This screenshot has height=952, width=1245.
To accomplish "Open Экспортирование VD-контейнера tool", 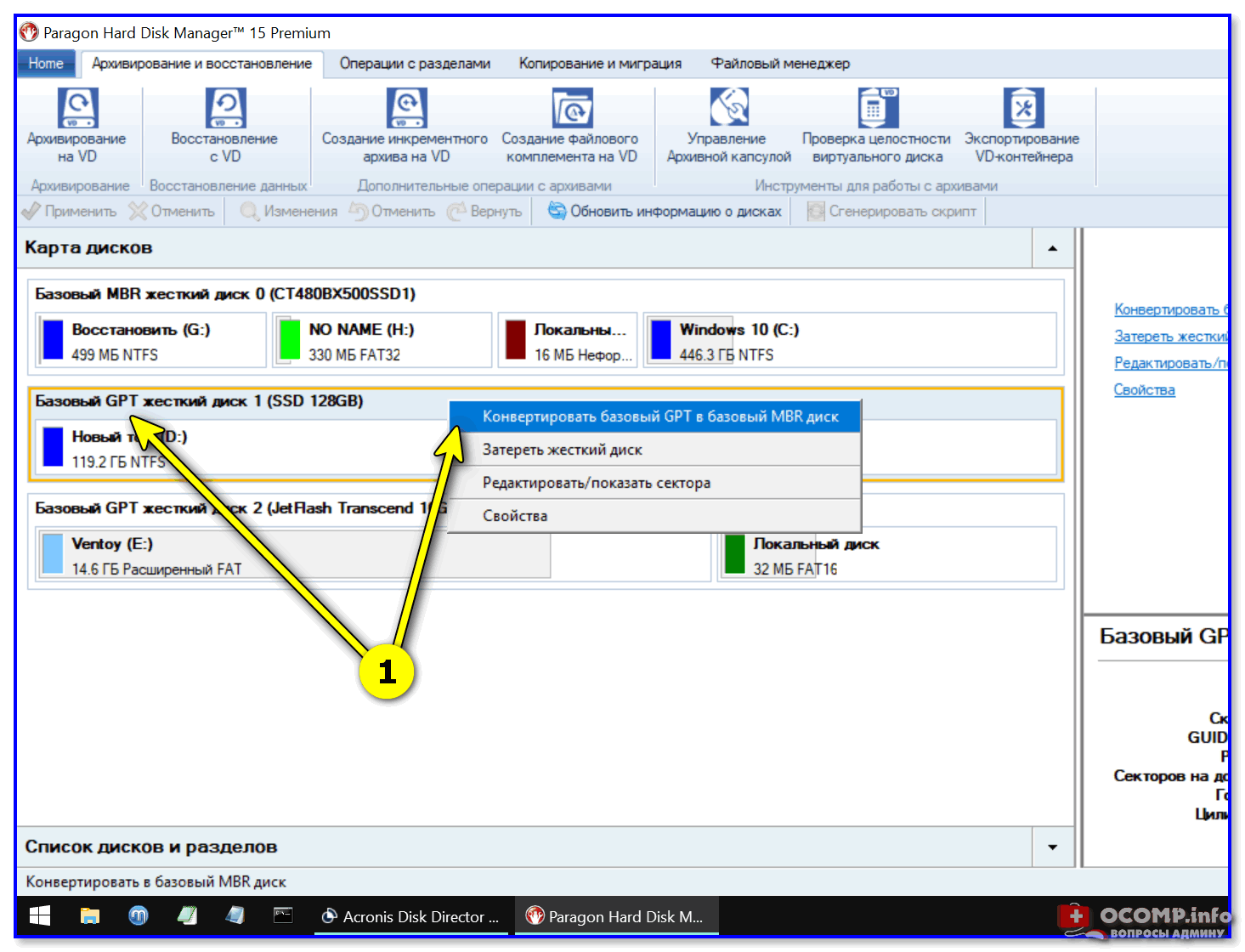I will point(1022,126).
